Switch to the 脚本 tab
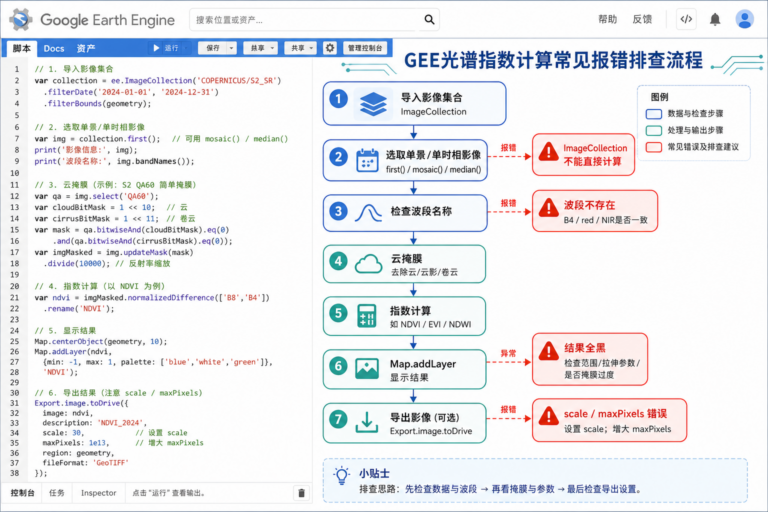 tap(22, 49)
